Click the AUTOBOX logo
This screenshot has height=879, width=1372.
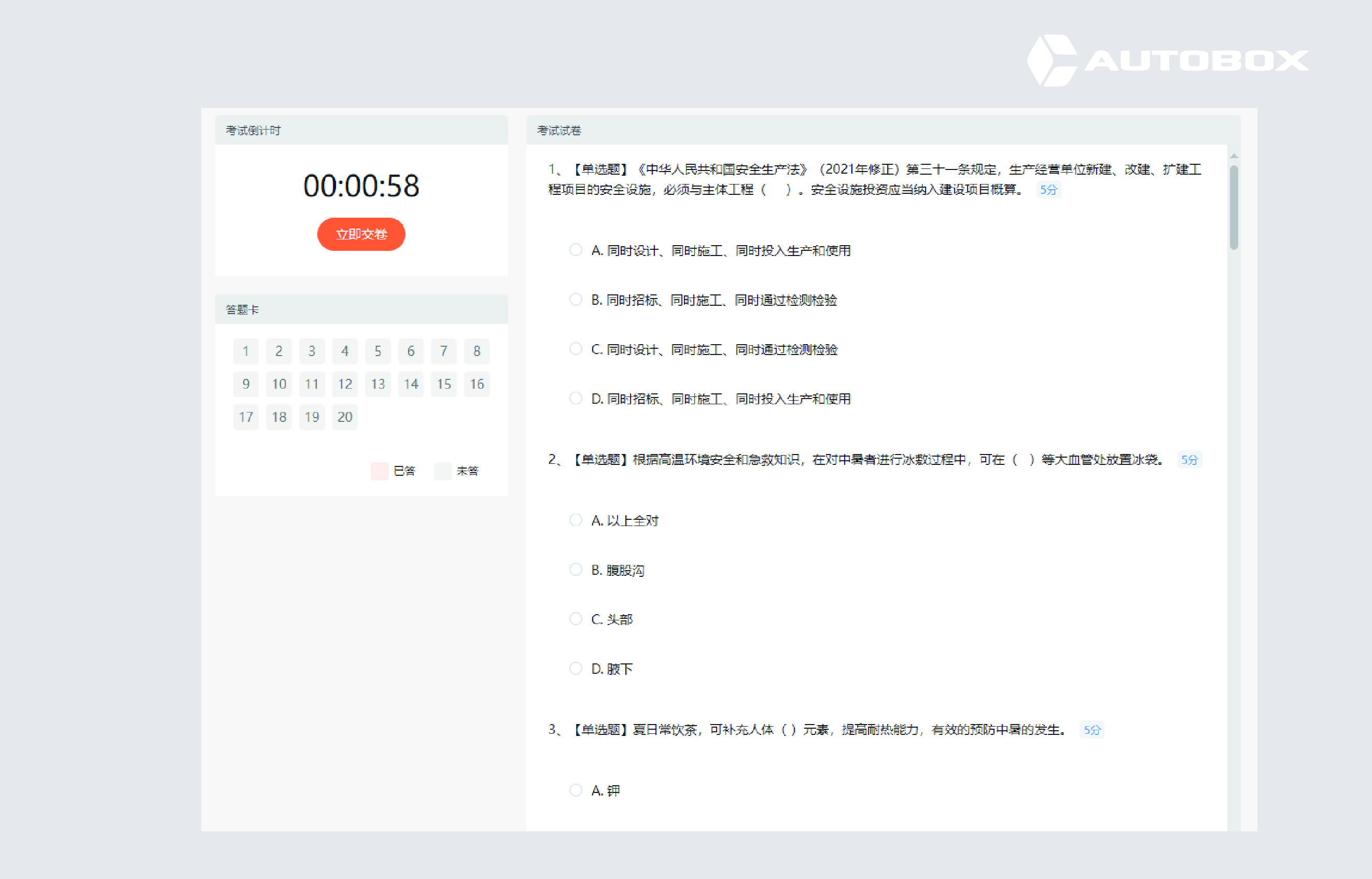click(x=1168, y=61)
